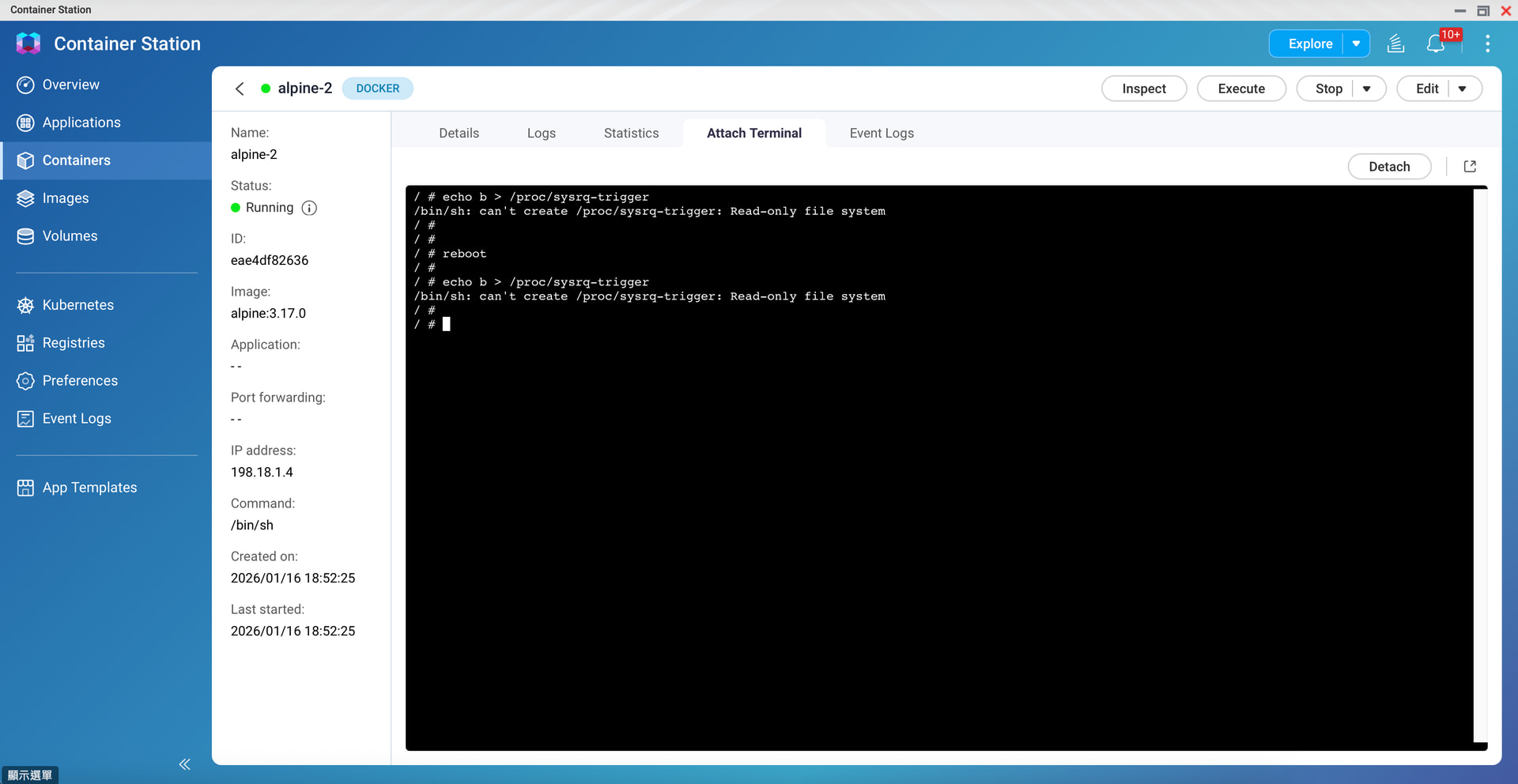Viewport: 1518px width, 784px height.
Task: Click the Running status info icon
Action: pos(309,208)
